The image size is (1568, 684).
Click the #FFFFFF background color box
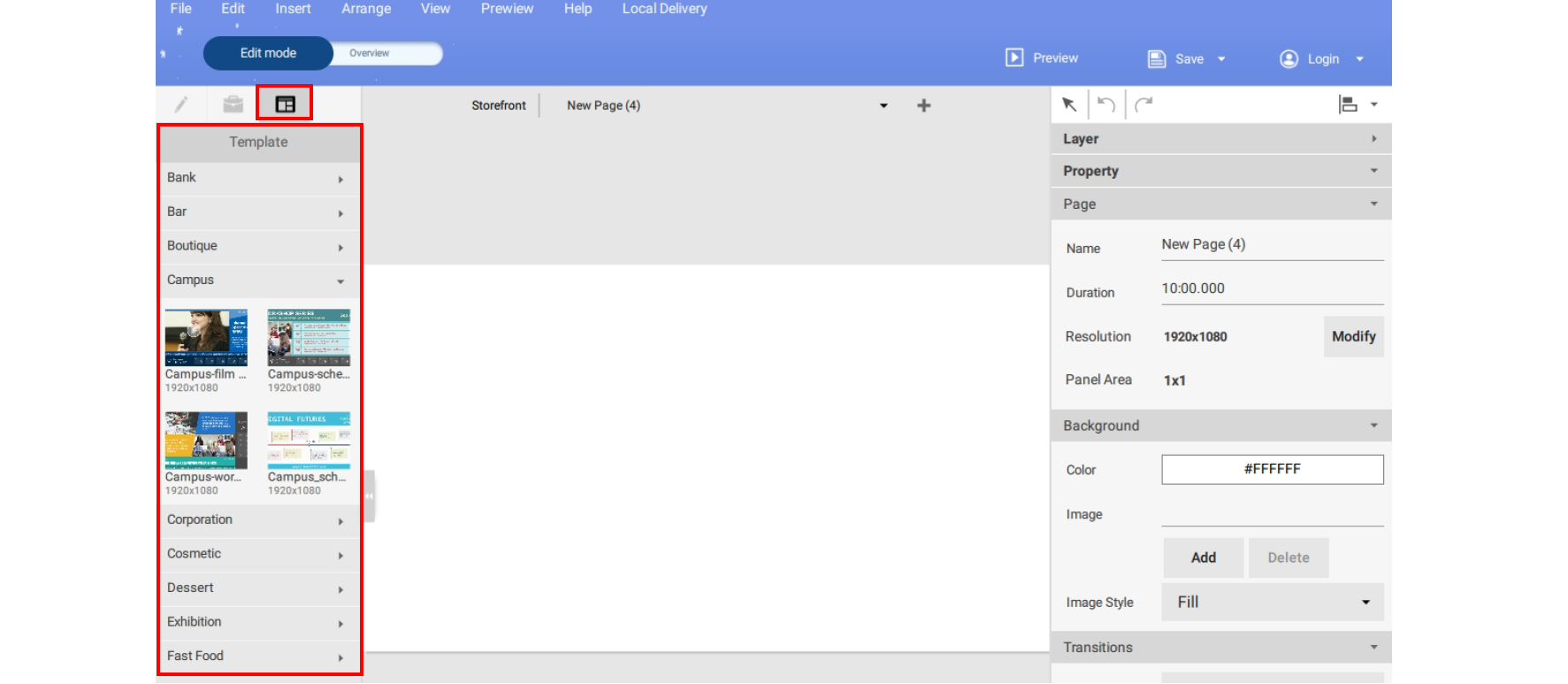coord(1272,470)
